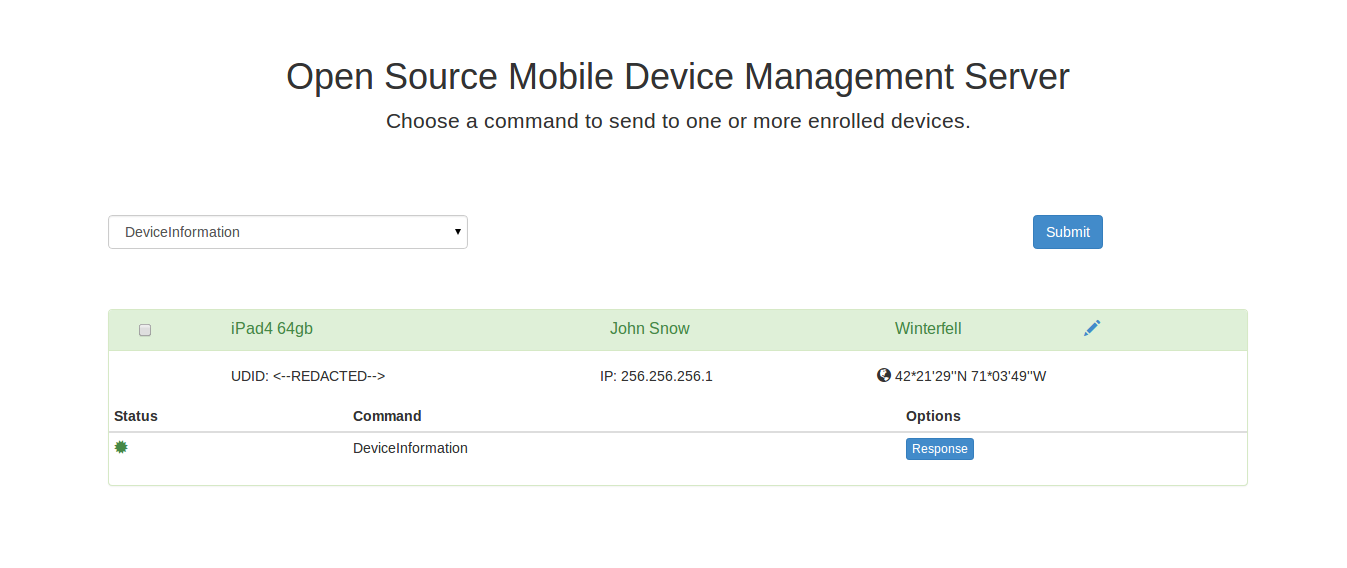Click the Winterfell location label
The image size is (1347, 568).
coord(928,329)
